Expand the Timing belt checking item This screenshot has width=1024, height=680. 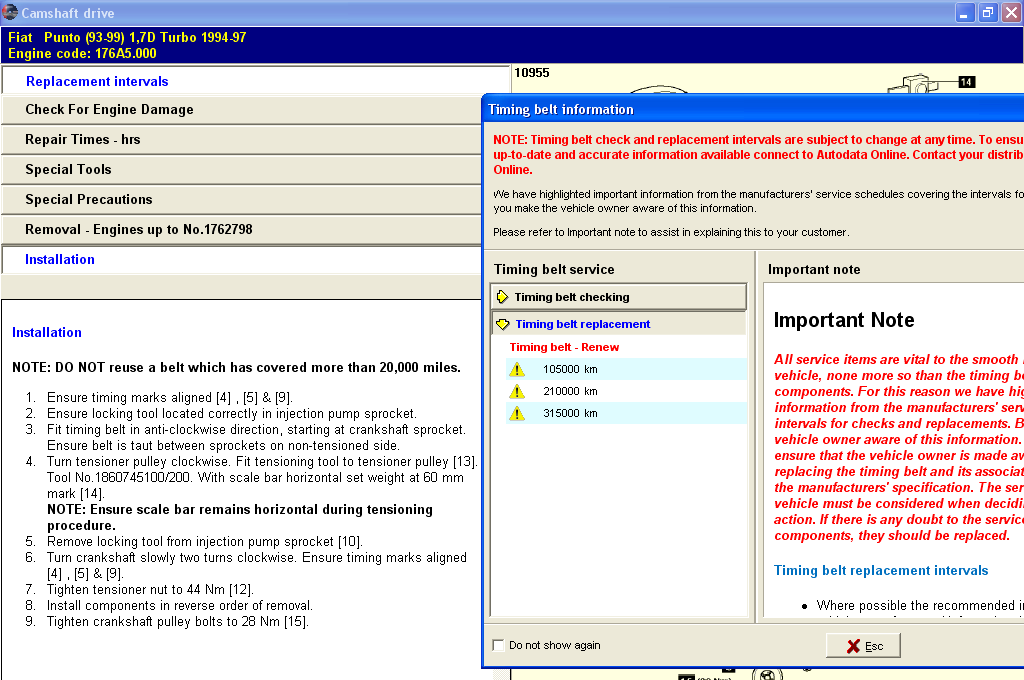618,297
